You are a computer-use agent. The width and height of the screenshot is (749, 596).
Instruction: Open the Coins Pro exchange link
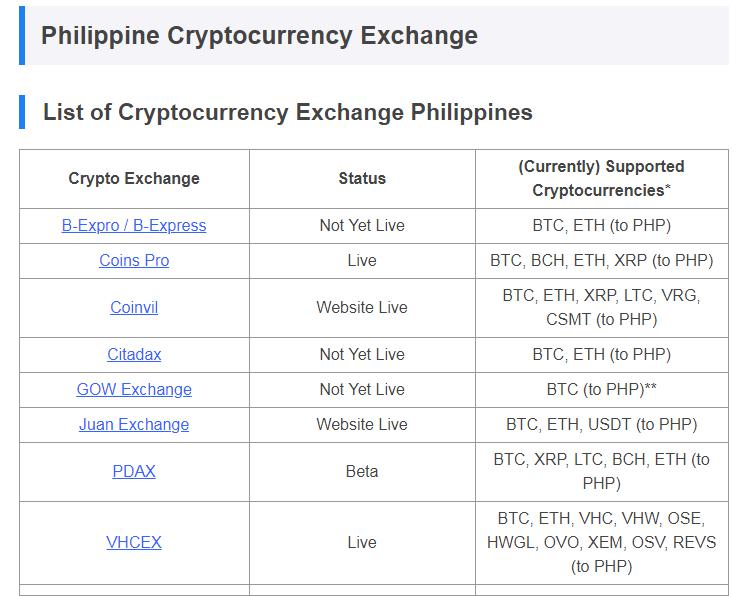pos(134,260)
